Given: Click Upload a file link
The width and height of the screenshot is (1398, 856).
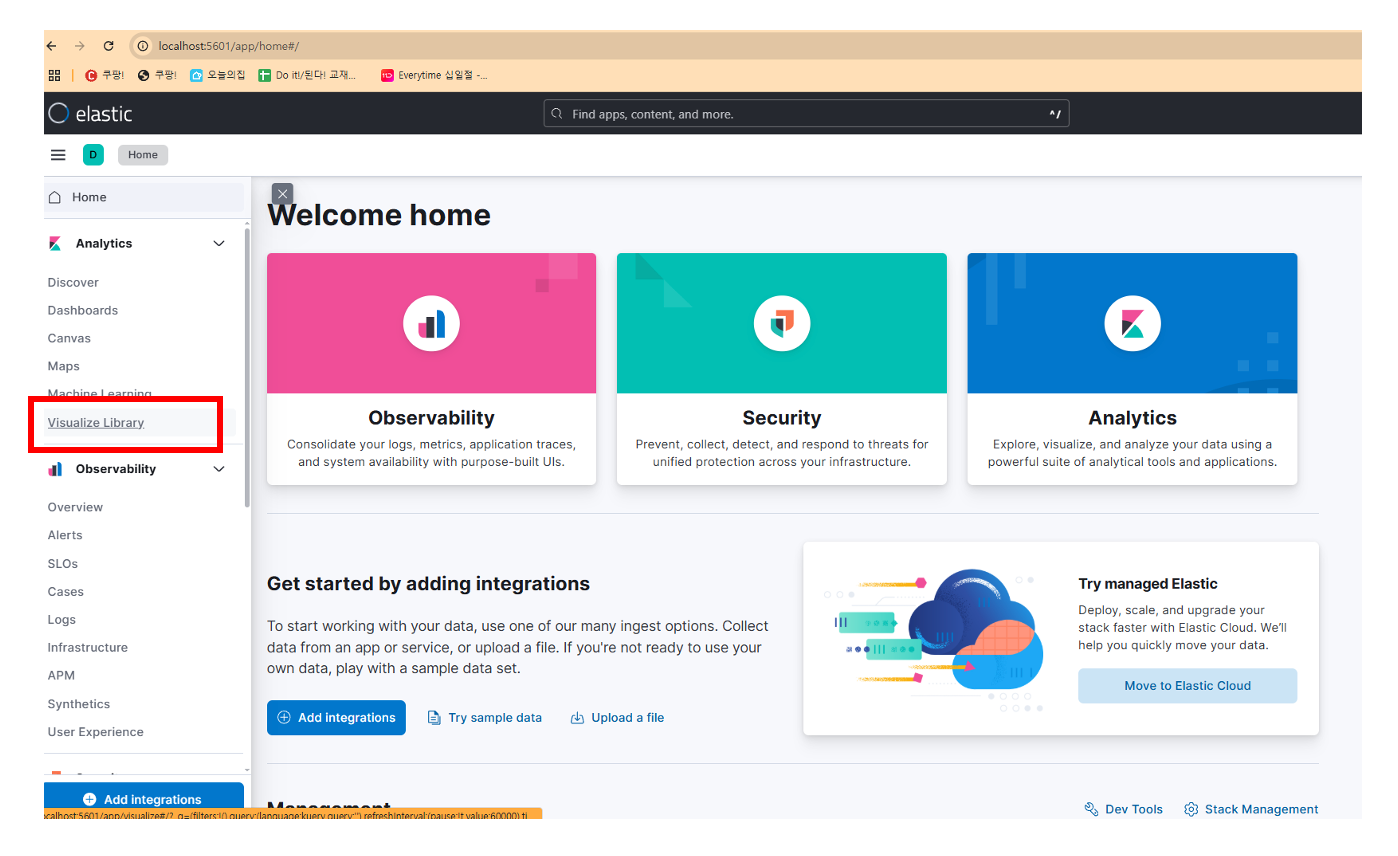Looking at the screenshot, I should 617,717.
